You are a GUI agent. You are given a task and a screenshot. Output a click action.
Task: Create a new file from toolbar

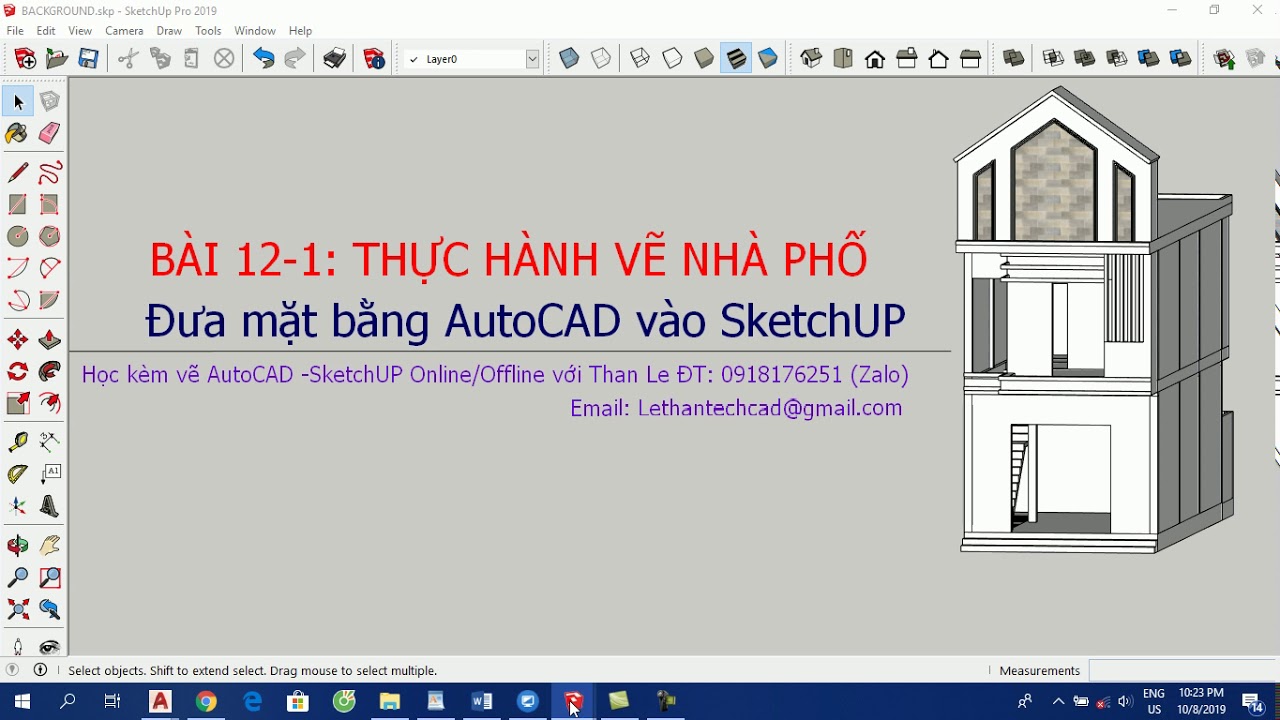pyautogui.click(x=25, y=59)
